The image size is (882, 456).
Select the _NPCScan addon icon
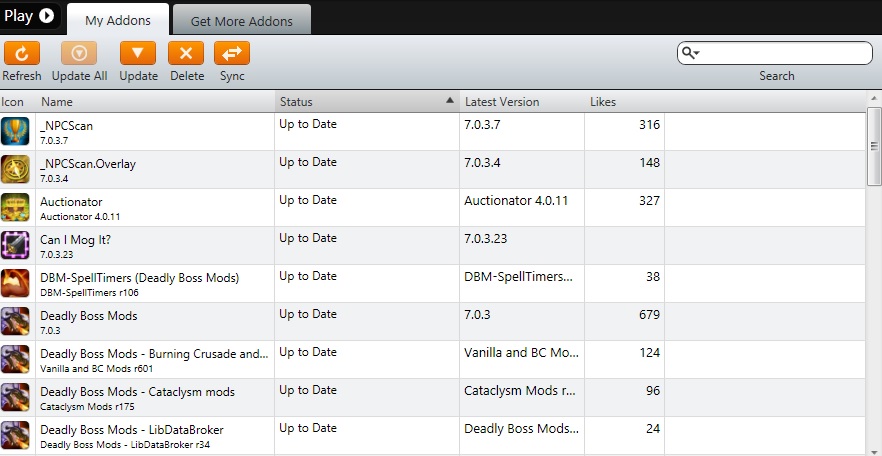point(15,131)
